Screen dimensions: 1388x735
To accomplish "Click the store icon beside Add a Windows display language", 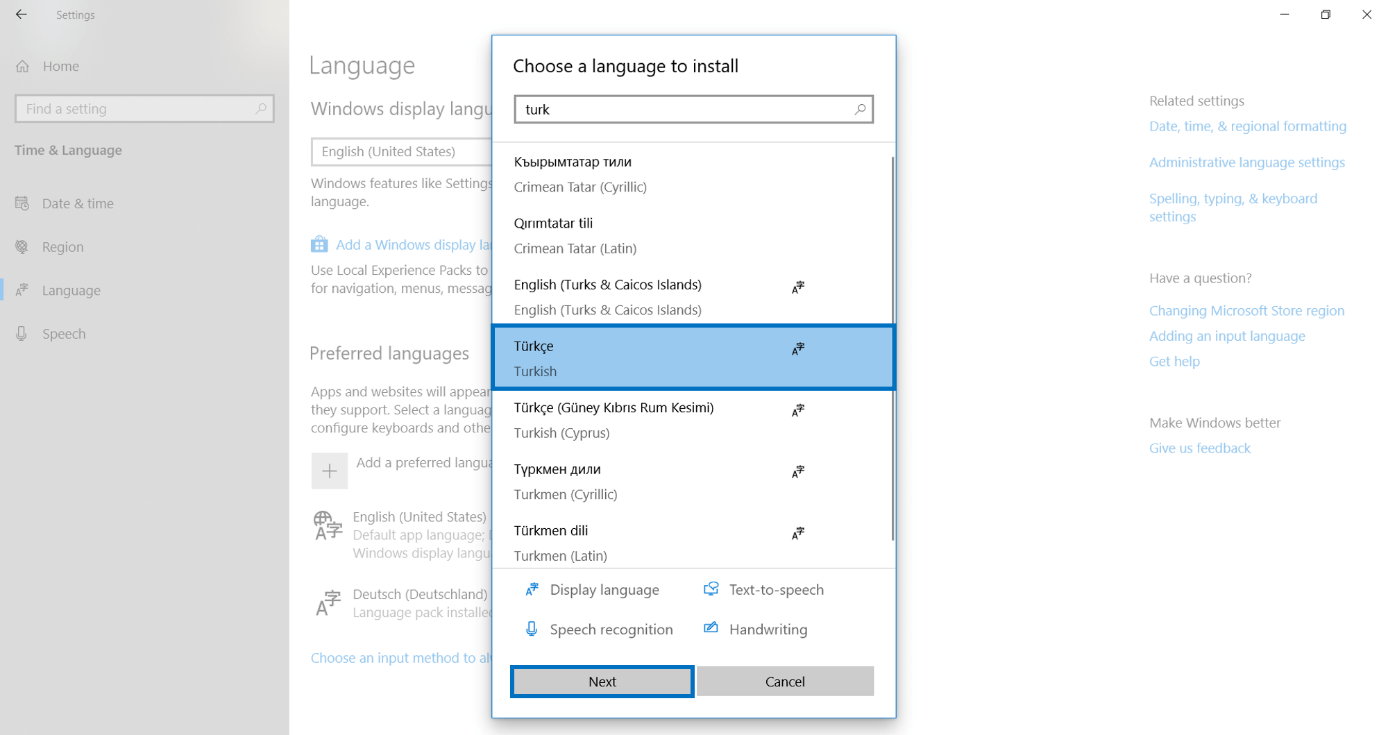I will point(319,244).
